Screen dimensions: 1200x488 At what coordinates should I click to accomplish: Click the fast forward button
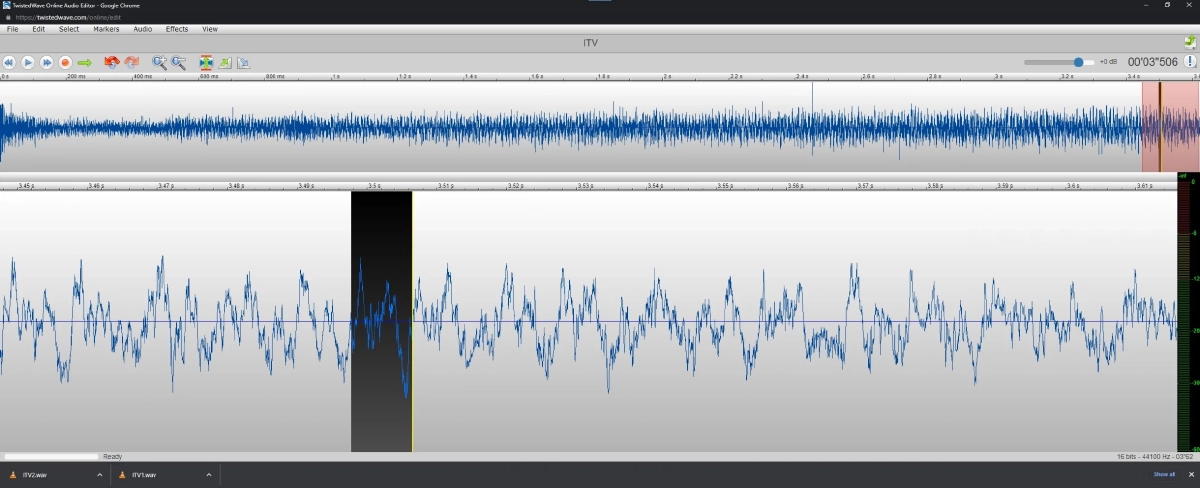point(46,62)
